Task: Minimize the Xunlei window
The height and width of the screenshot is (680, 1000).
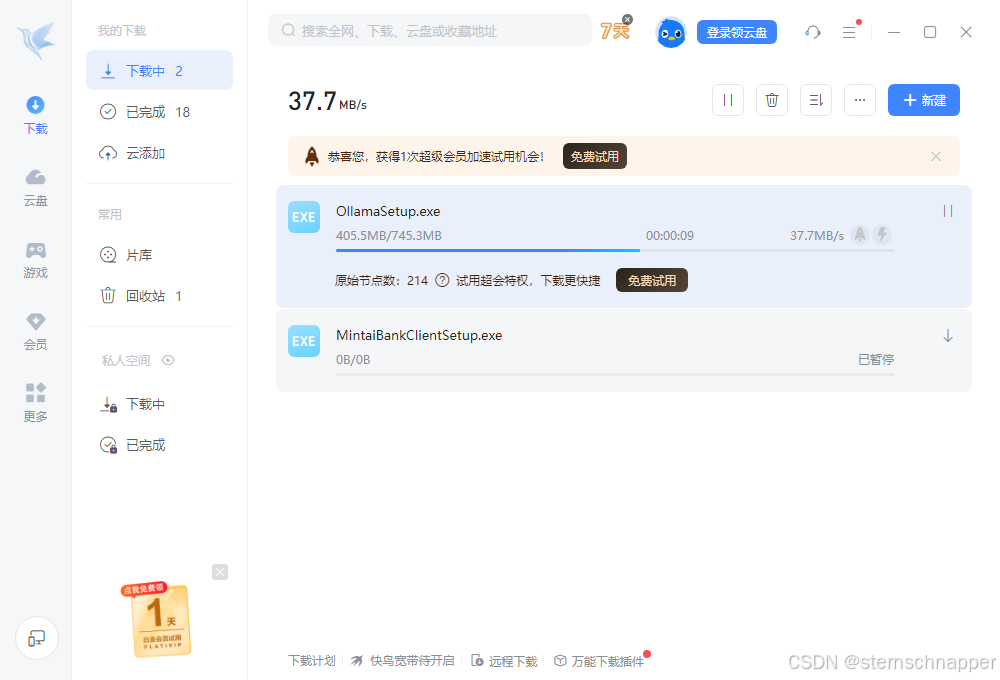Action: click(894, 32)
